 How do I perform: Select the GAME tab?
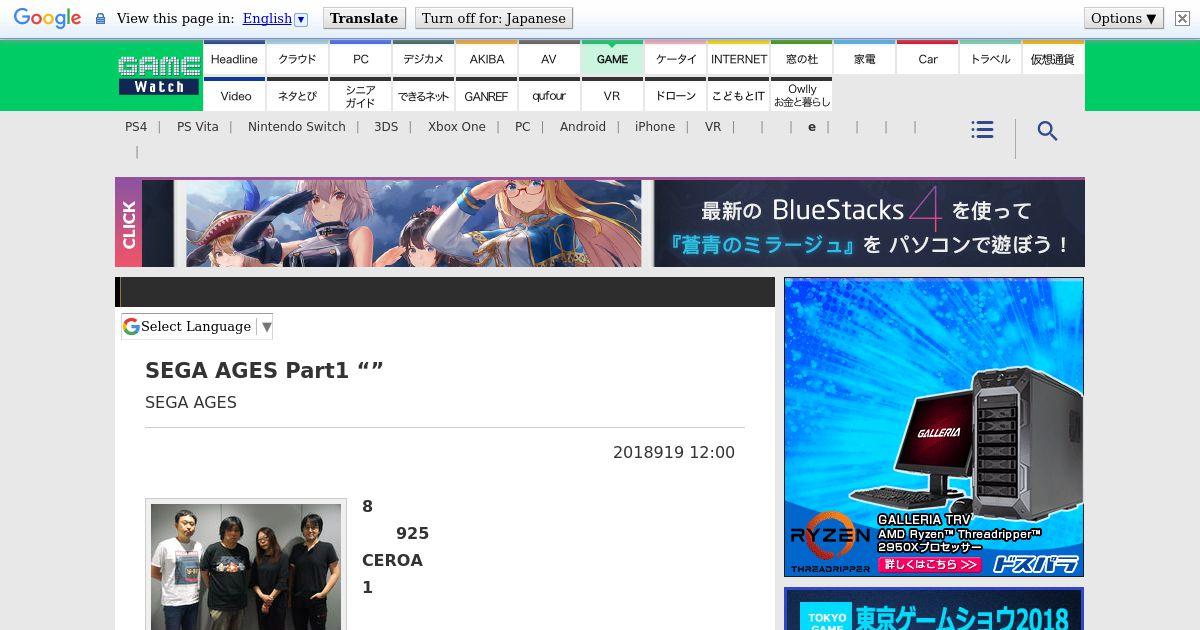click(x=612, y=59)
